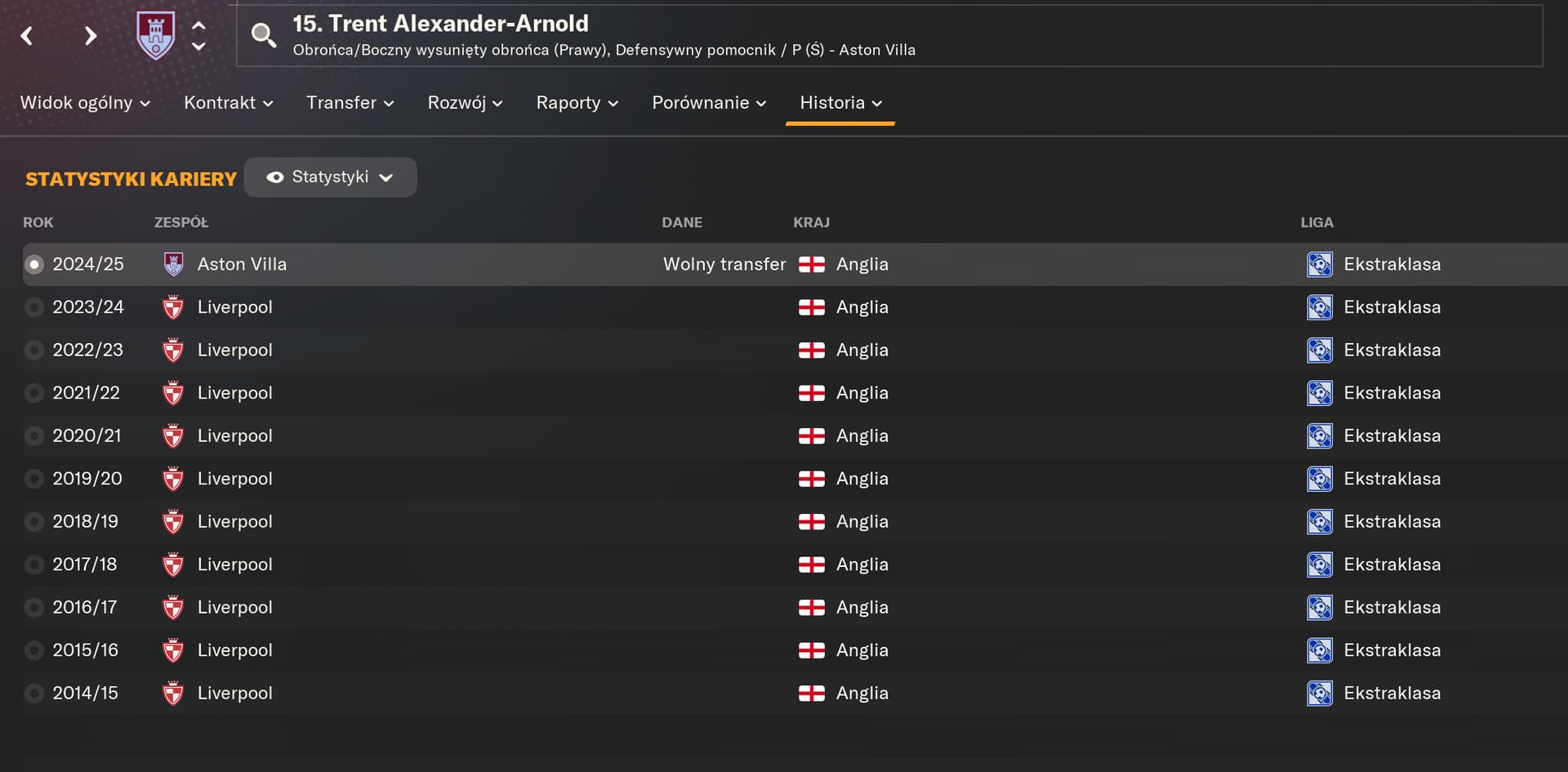Open the Widok ogólny tab
Image resolution: width=1568 pixels, height=772 pixels.
85,103
